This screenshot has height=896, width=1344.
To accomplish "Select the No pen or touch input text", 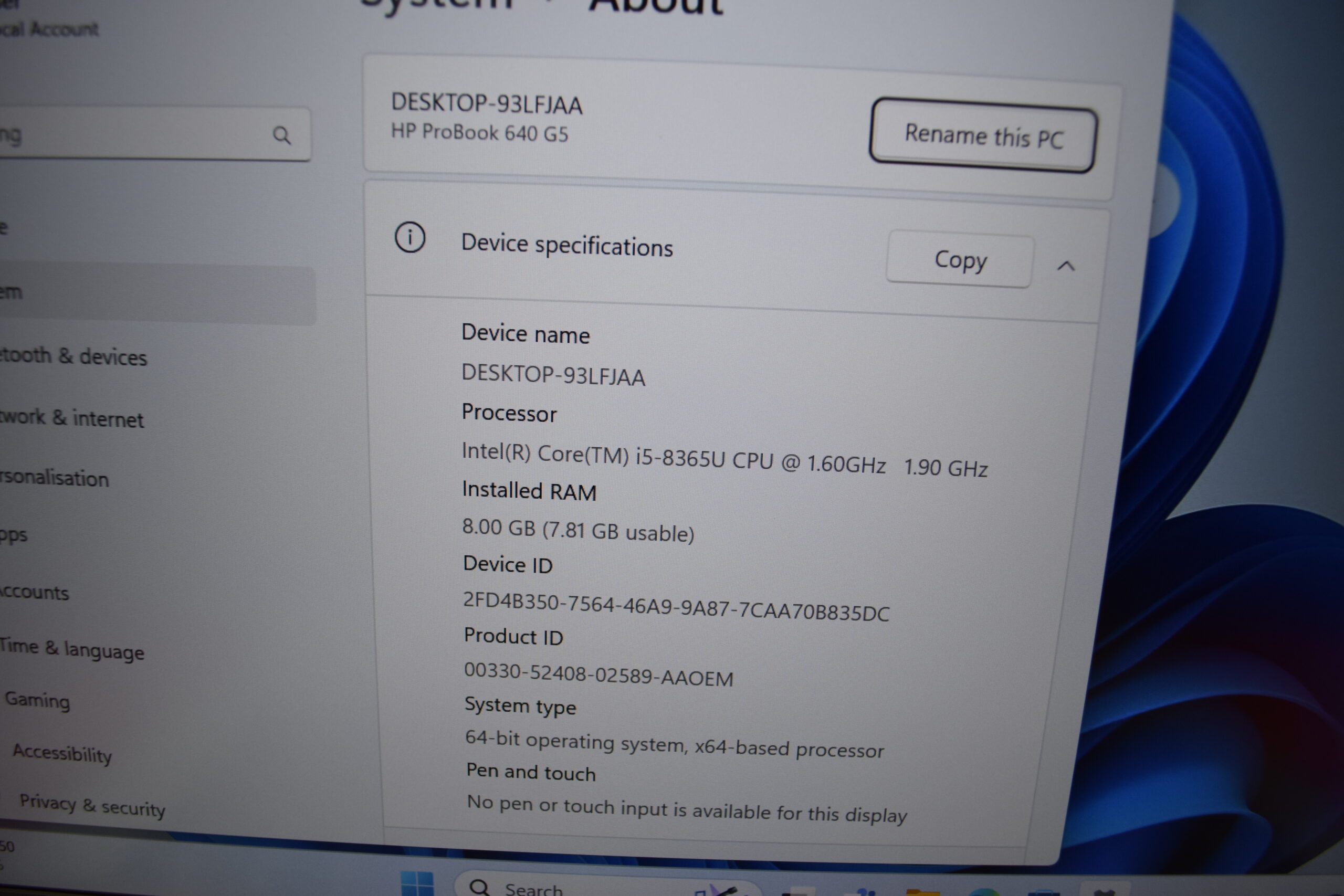I will (687, 810).
